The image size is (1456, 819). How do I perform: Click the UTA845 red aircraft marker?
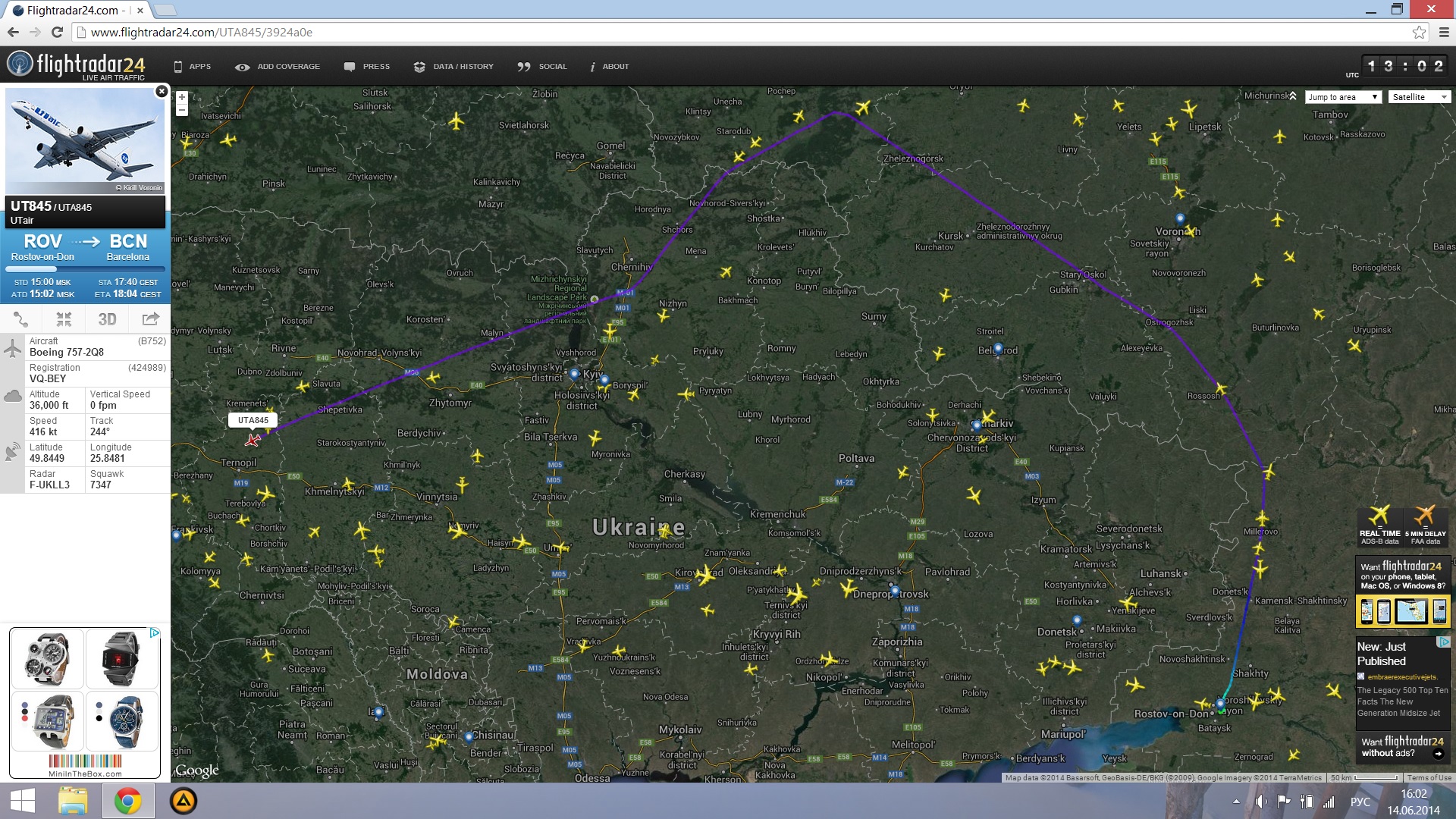click(x=253, y=440)
